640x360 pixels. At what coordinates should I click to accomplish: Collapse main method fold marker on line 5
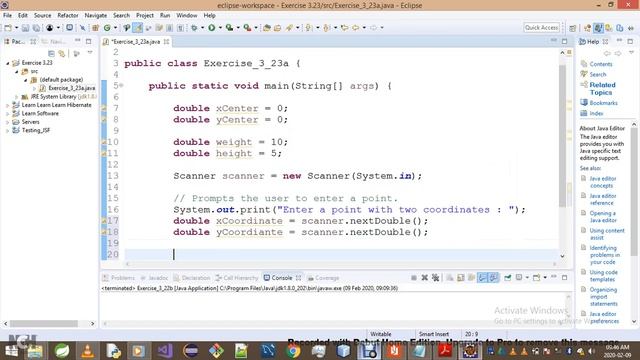tap(121, 86)
